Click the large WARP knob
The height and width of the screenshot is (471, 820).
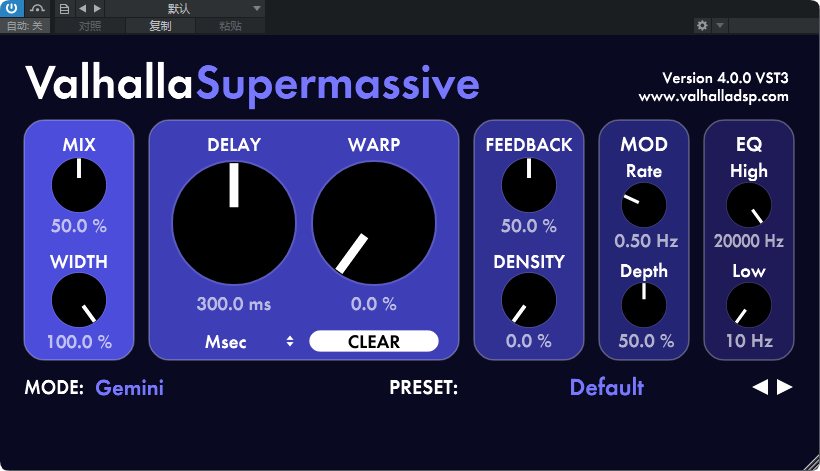374,223
